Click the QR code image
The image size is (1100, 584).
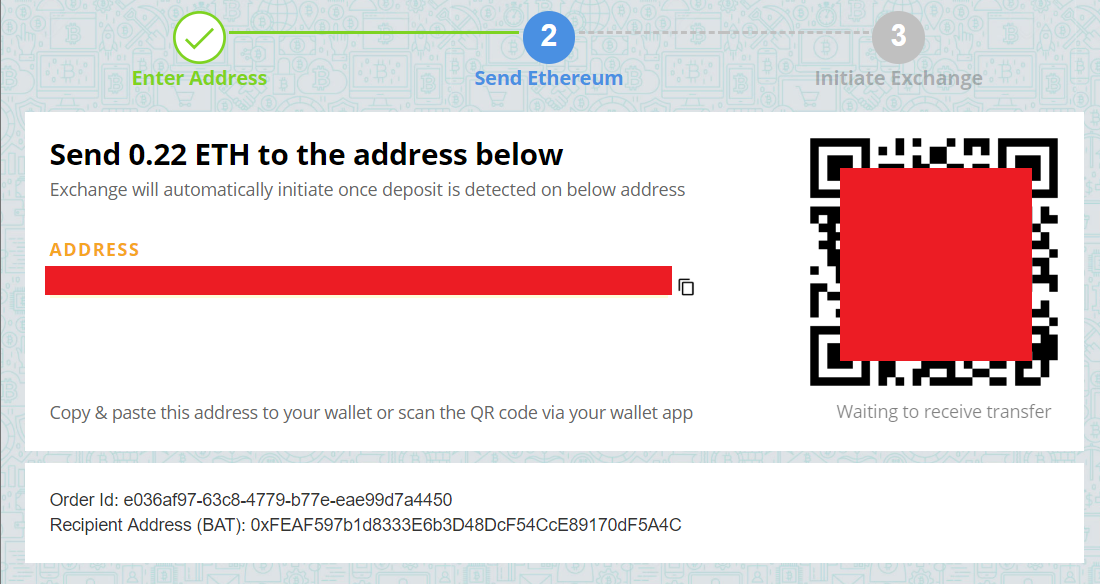[934, 262]
